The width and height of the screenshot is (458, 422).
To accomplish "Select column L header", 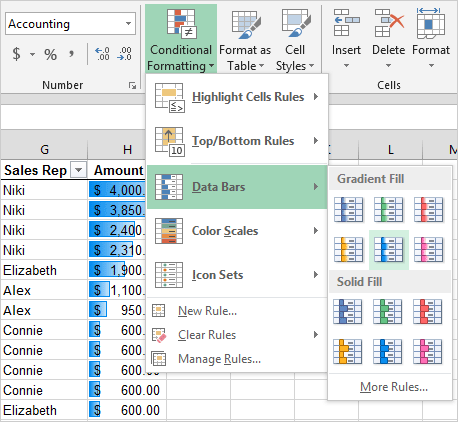I will click(391, 150).
